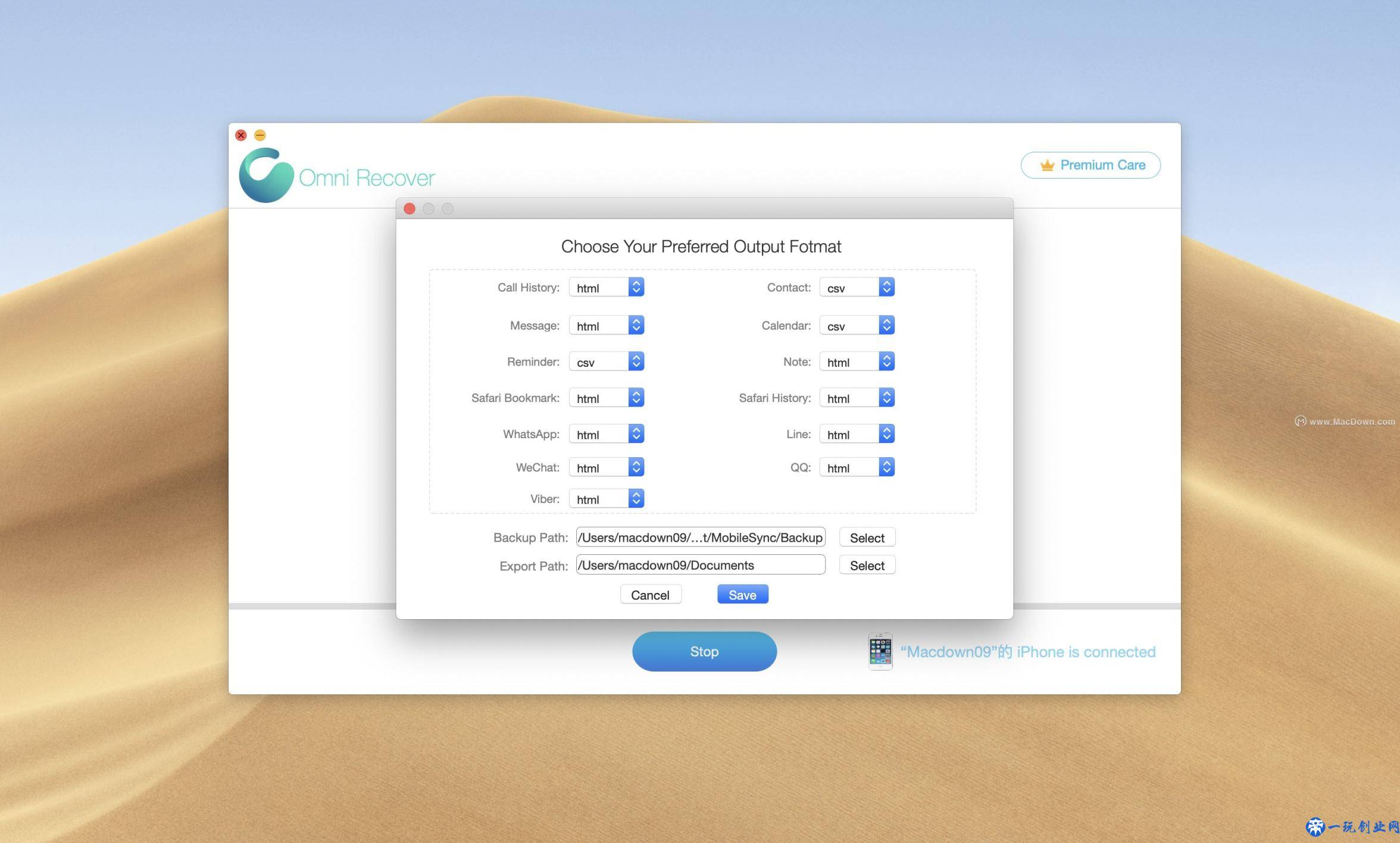
Task: Click the Backup Path text field
Action: coord(701,538)
